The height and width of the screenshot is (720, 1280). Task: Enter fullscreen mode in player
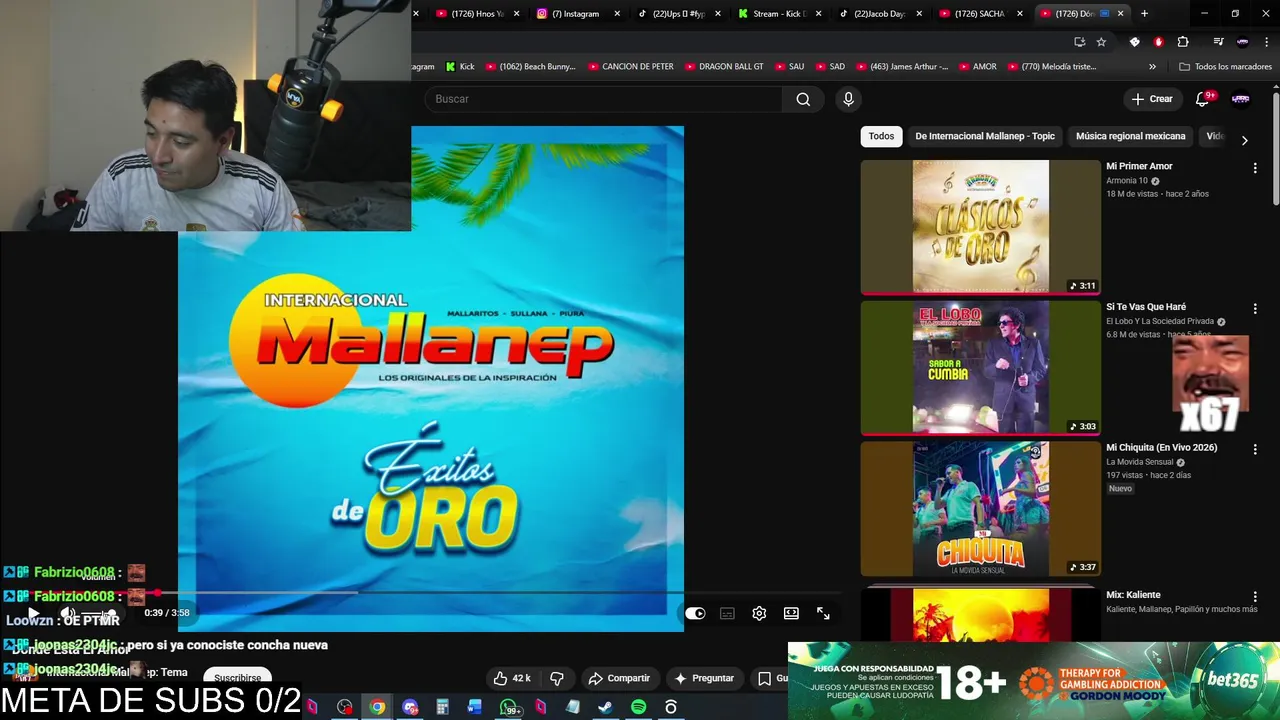(x=823, y=613)
